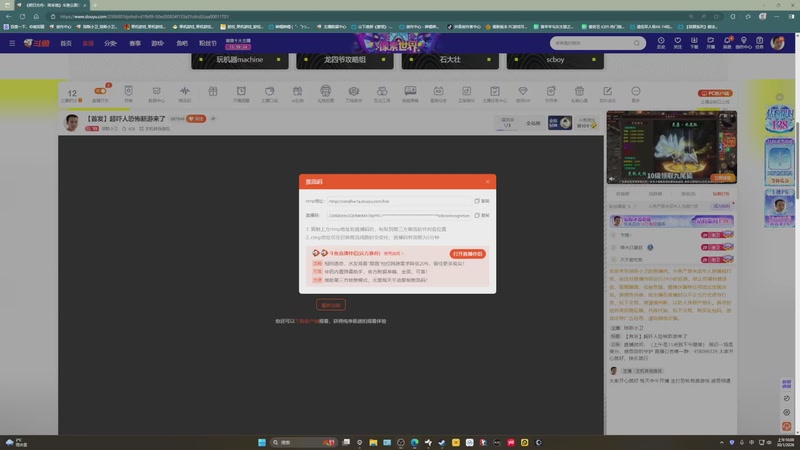Open Microsoft Edge from taskbar
The width and height of the screenshot is (800, 450).
[x=414, y=442]
